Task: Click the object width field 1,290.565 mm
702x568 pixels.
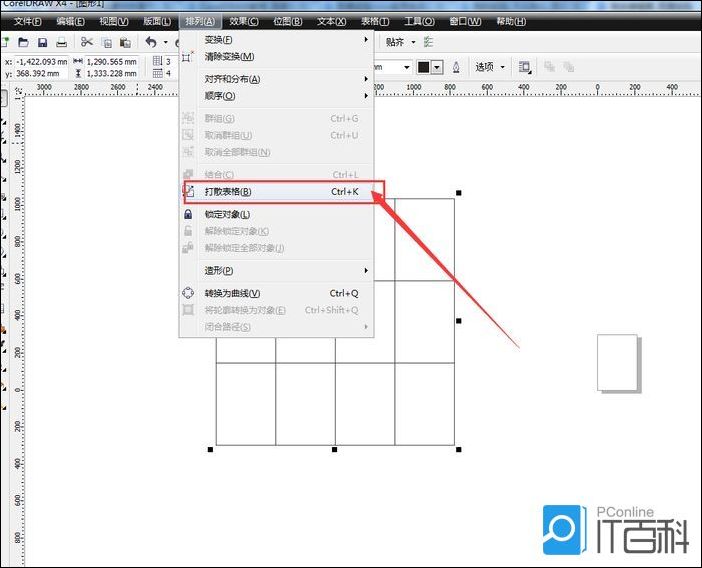Action: [111, 62]
